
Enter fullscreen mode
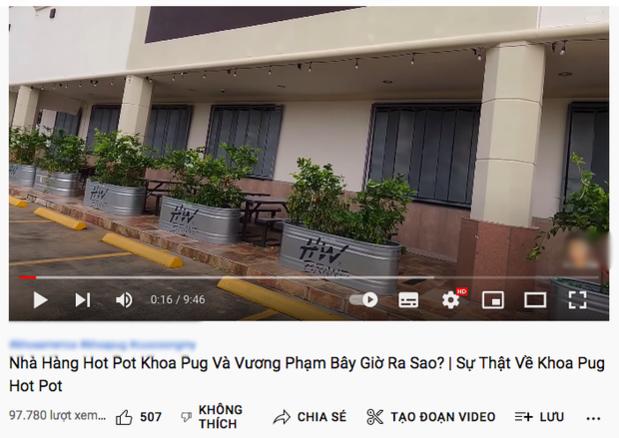click(x=578, y=300)
